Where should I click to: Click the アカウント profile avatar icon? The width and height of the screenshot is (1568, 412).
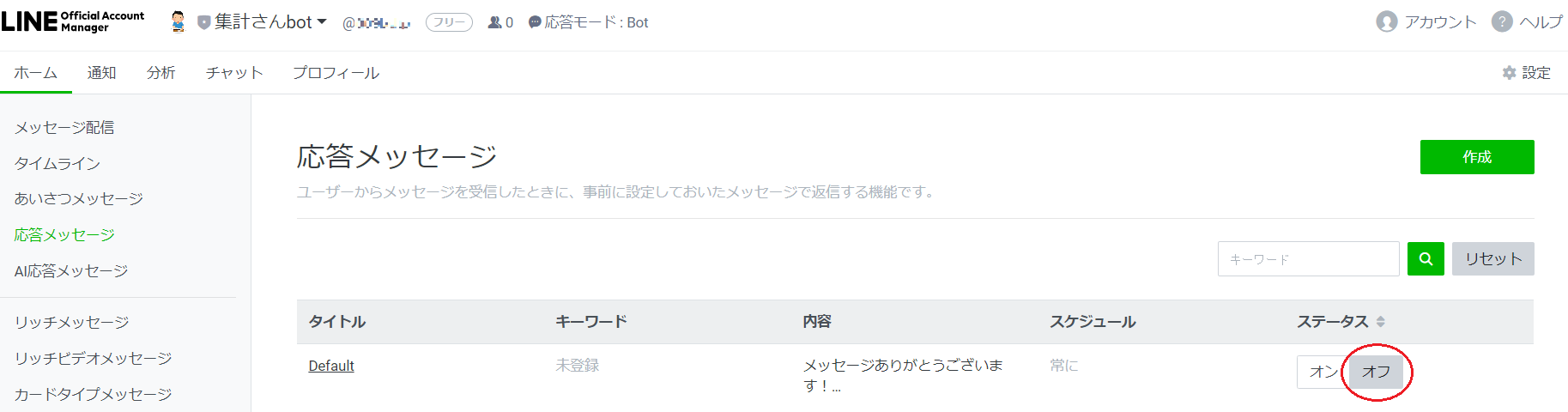1387,21
